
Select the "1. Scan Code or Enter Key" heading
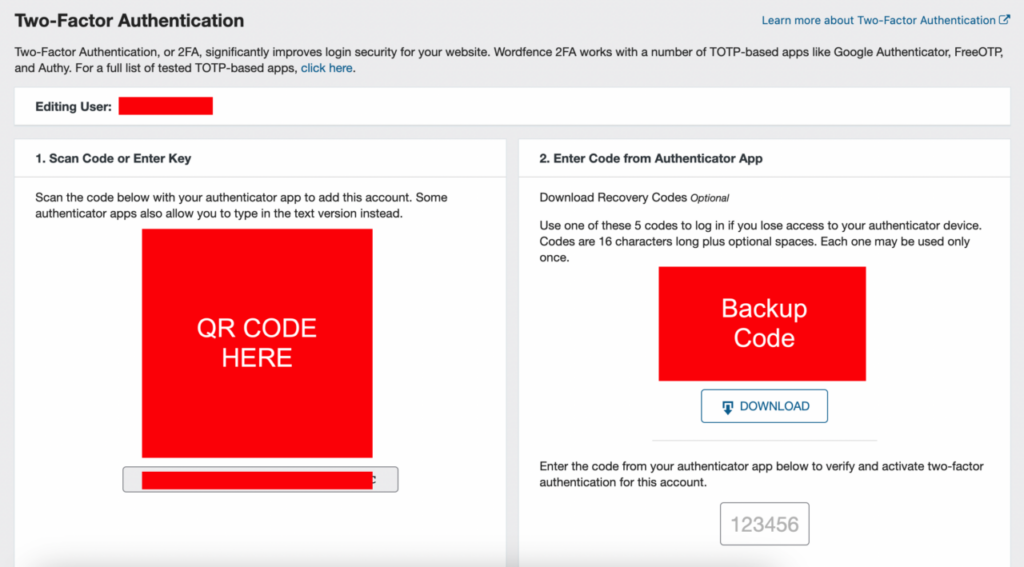click(113, 158)
